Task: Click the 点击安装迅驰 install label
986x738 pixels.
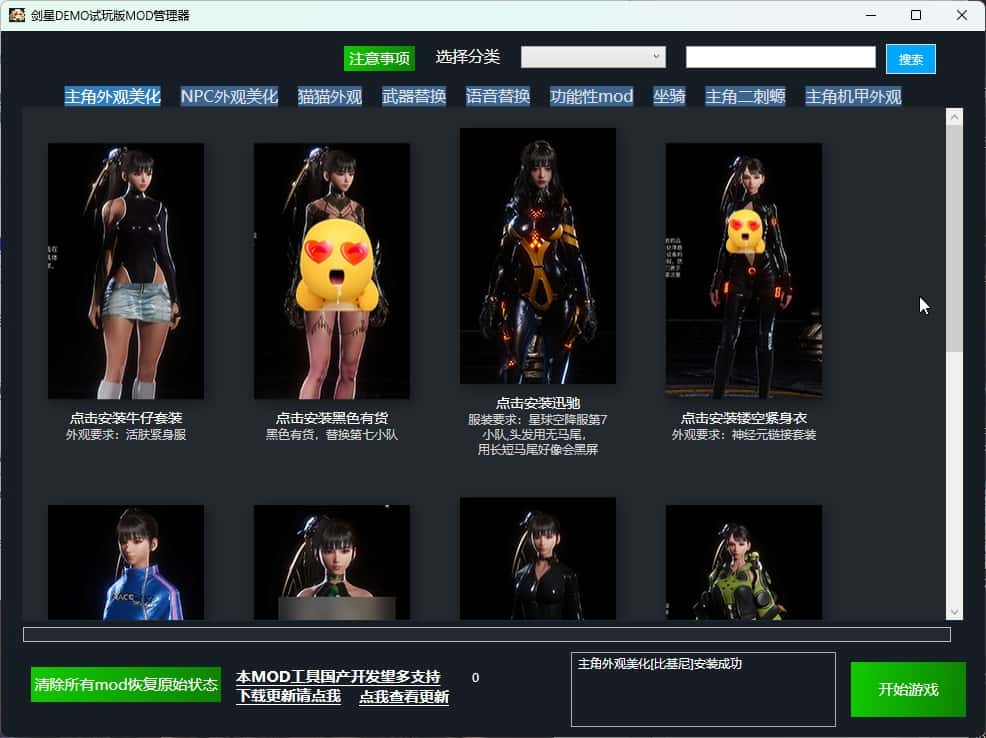Action: point(538,403)
